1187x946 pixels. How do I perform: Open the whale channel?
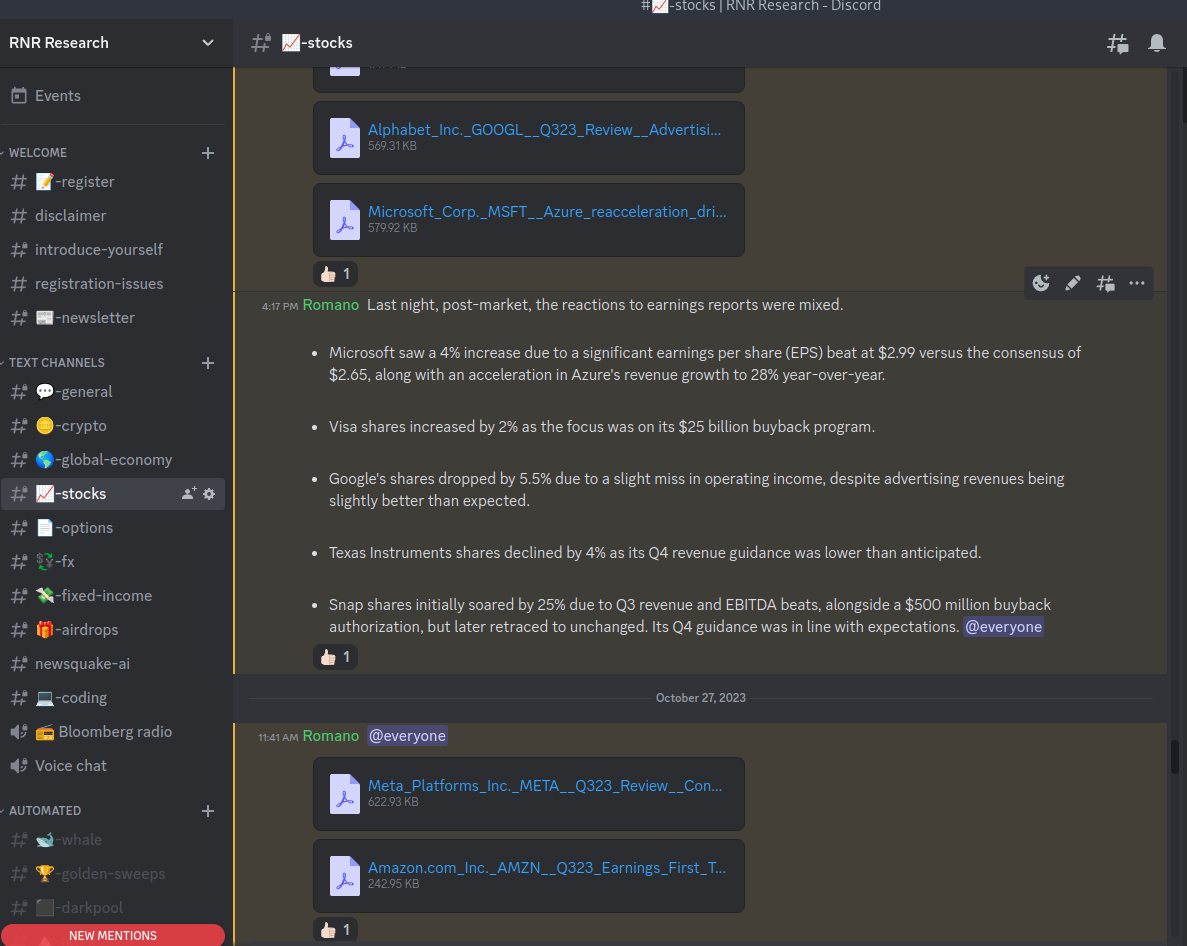[x=113, y=840]
